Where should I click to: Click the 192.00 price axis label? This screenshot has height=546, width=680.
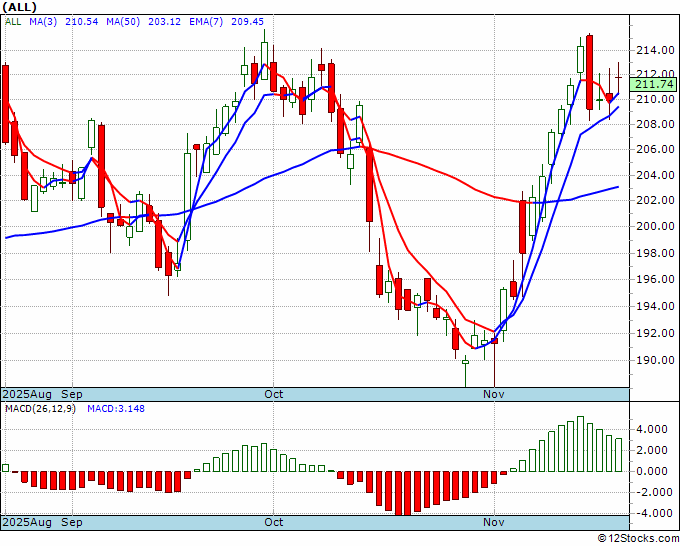655,333
